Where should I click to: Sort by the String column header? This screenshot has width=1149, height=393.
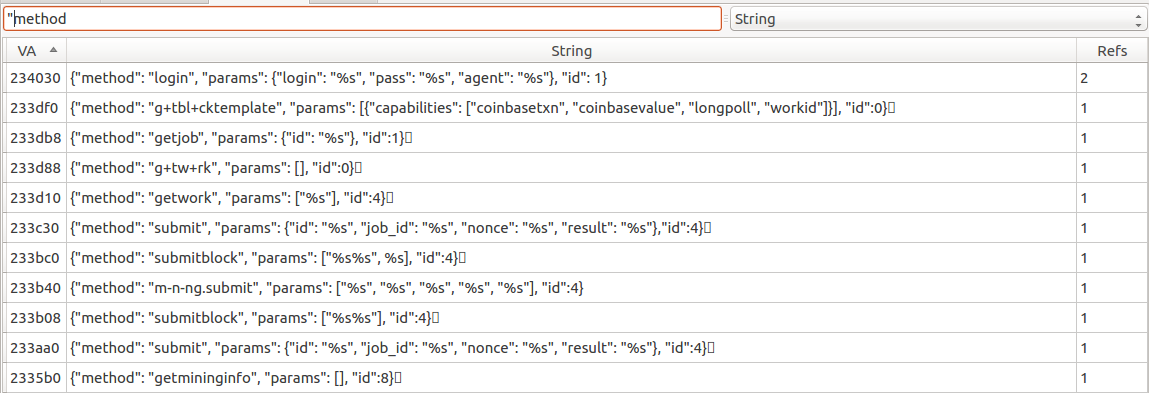(572, 51)
